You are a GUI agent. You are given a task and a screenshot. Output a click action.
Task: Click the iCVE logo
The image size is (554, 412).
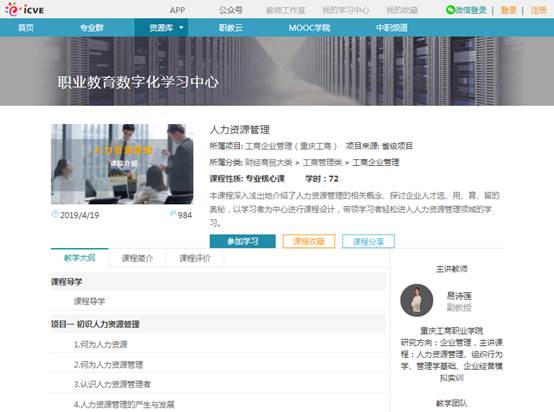click(24, 9)
